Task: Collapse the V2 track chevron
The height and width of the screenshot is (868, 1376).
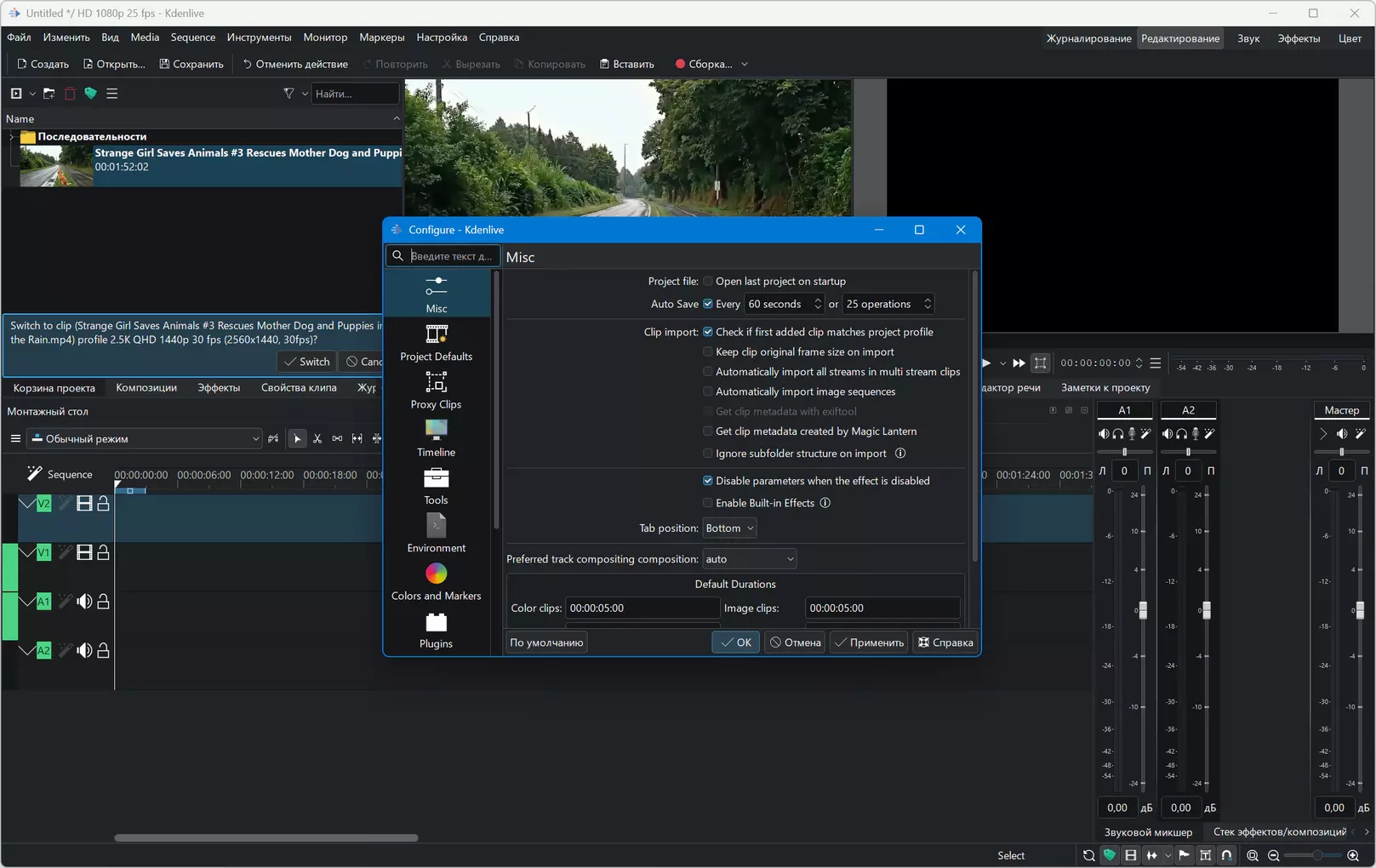Action: [27, 504]
